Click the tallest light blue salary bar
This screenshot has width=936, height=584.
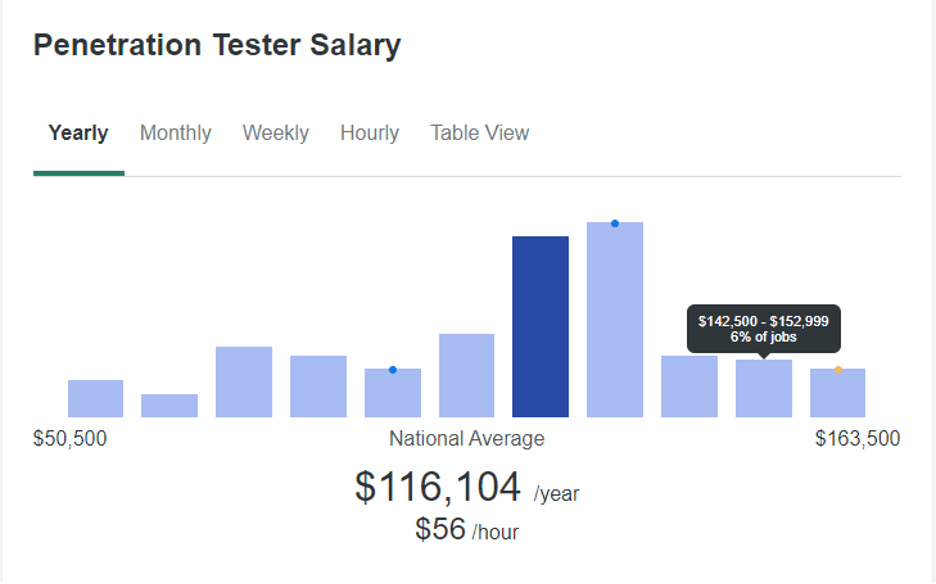pos(615,319)
